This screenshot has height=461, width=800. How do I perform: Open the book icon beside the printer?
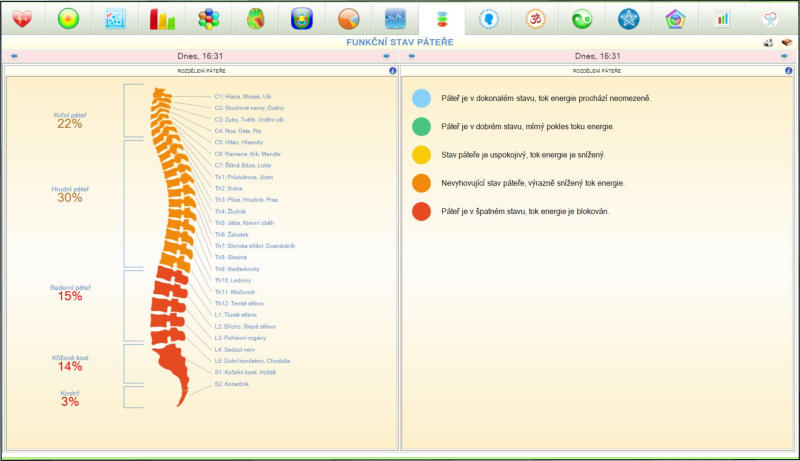tap(786, 43)
